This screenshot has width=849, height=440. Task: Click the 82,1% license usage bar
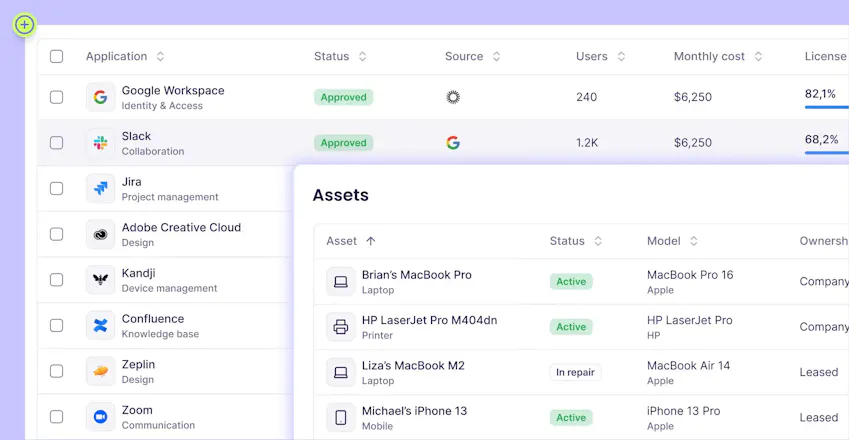click(x=827, y=107)
